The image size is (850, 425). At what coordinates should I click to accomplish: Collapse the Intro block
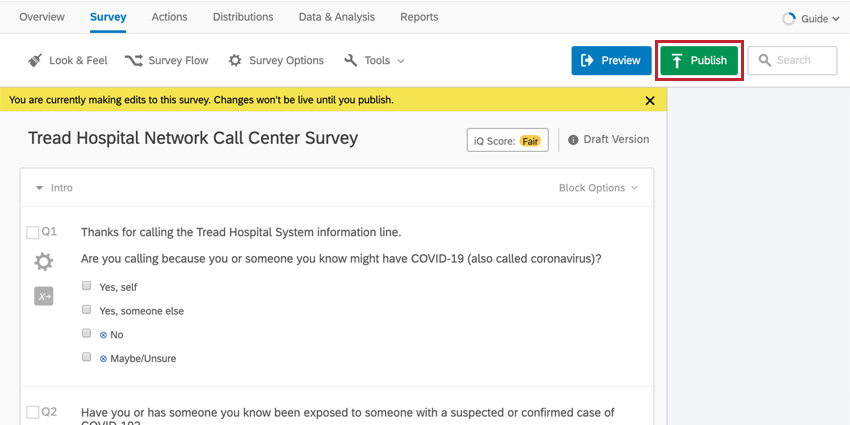(x=39, y=188)
